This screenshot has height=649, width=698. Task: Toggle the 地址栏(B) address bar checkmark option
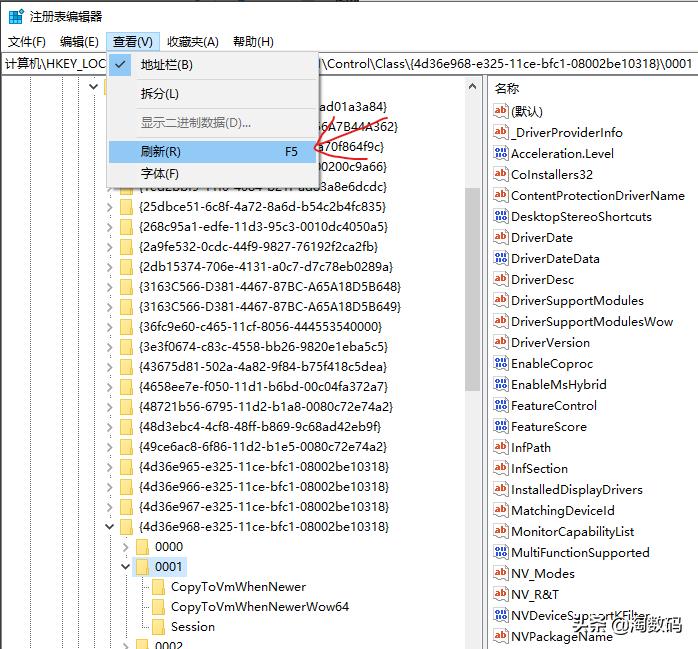pos(213,65)
